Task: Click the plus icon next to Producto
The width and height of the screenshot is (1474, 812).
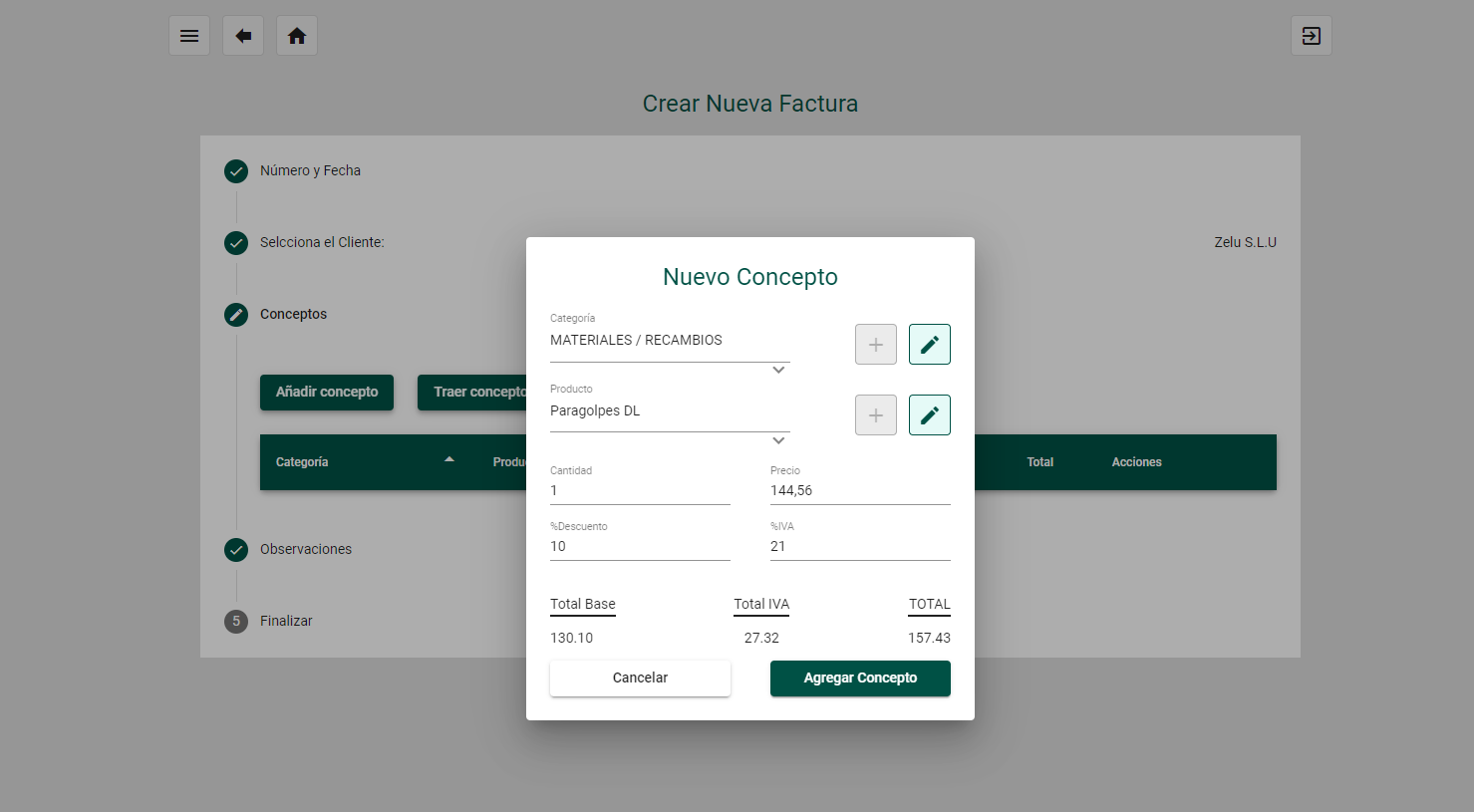Action: [875, 415]
